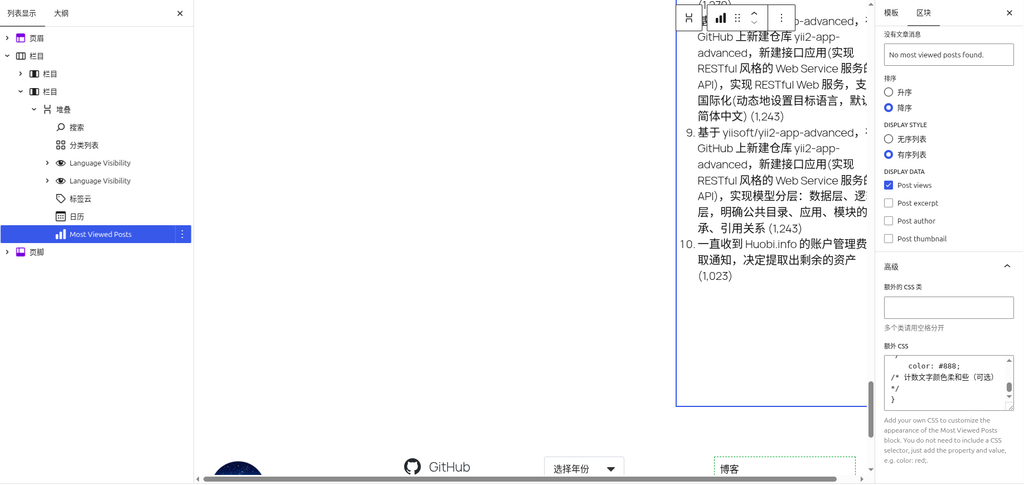Enable the Post thumbnail checkbox
Viewport: 1024px width, 485px height.
point(888,239)
